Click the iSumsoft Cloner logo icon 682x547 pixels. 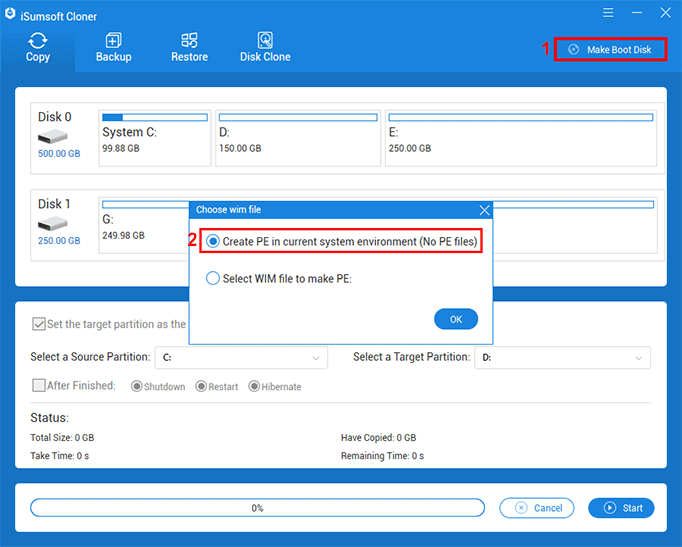[x=10, y=14]
